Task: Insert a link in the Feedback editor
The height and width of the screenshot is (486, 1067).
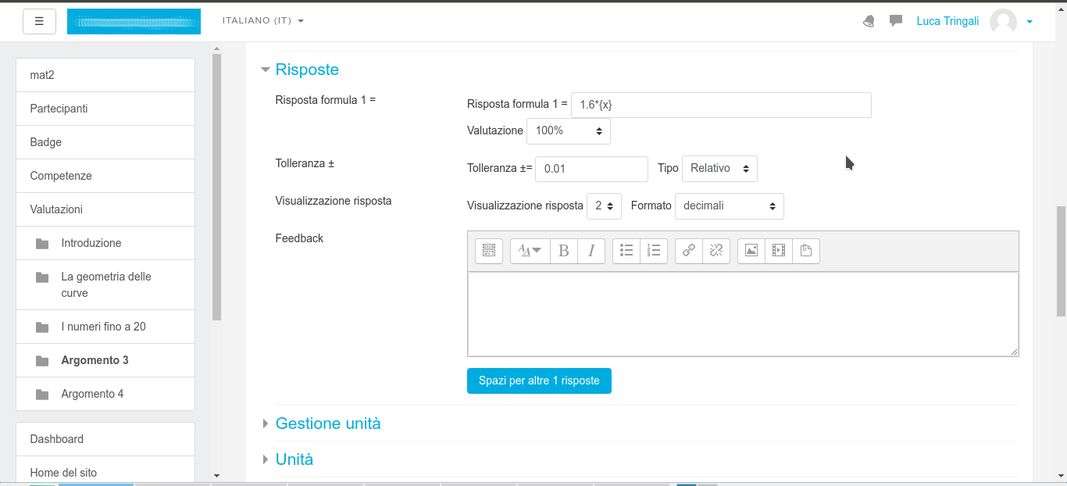Action: [689, 250]
